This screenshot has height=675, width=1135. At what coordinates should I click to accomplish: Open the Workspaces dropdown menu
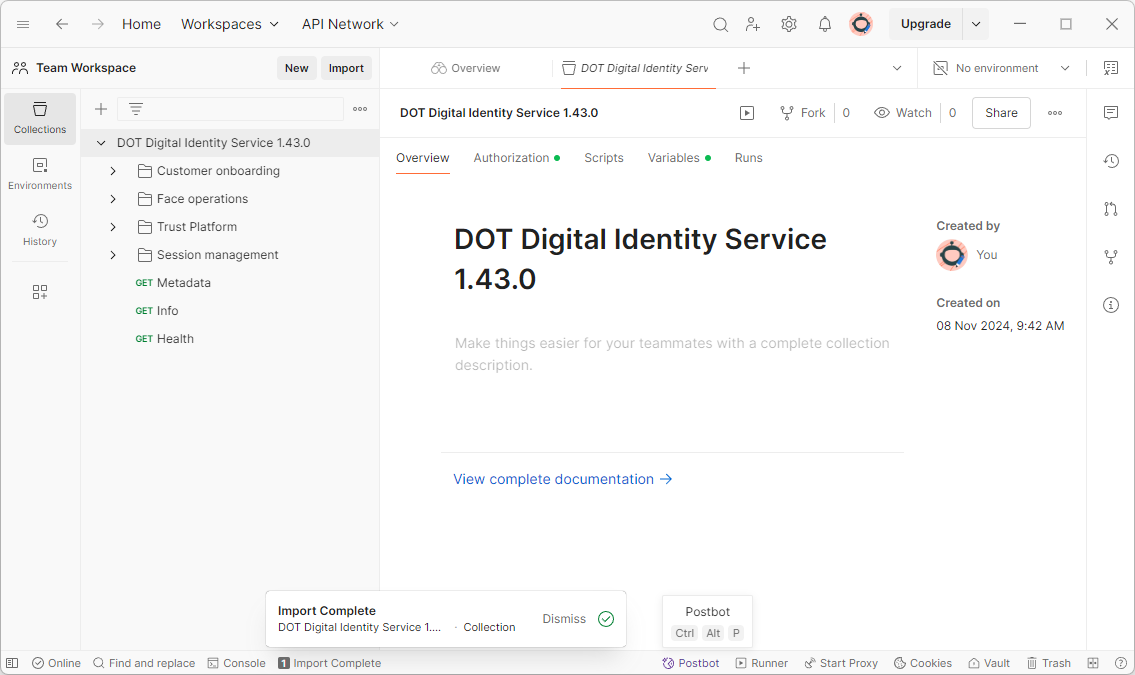pyautogui.click(x=229, y=24)
